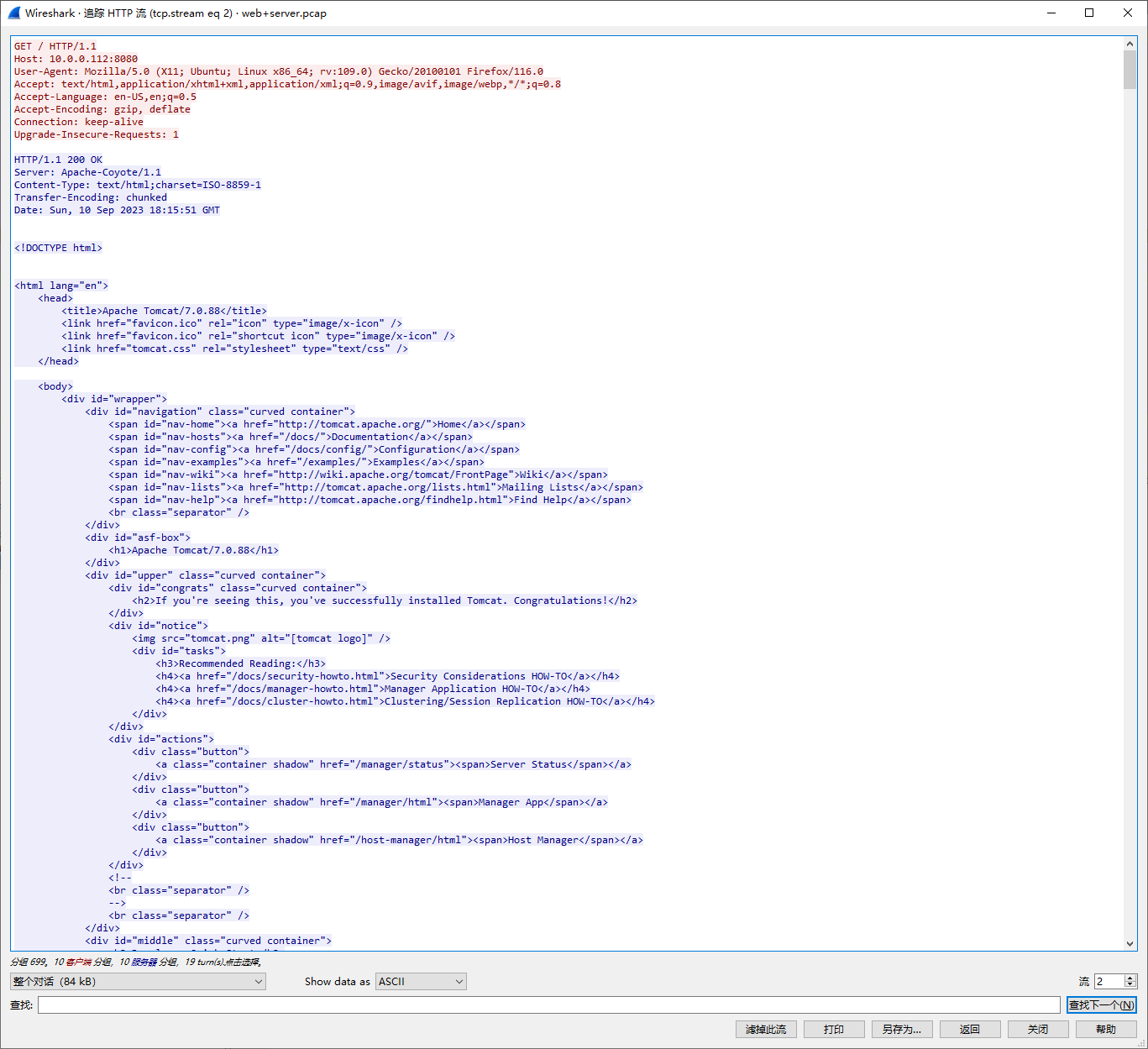
Task: Click the scrollbar up arrow of stream pane
Action: [x=1130, y=43]
